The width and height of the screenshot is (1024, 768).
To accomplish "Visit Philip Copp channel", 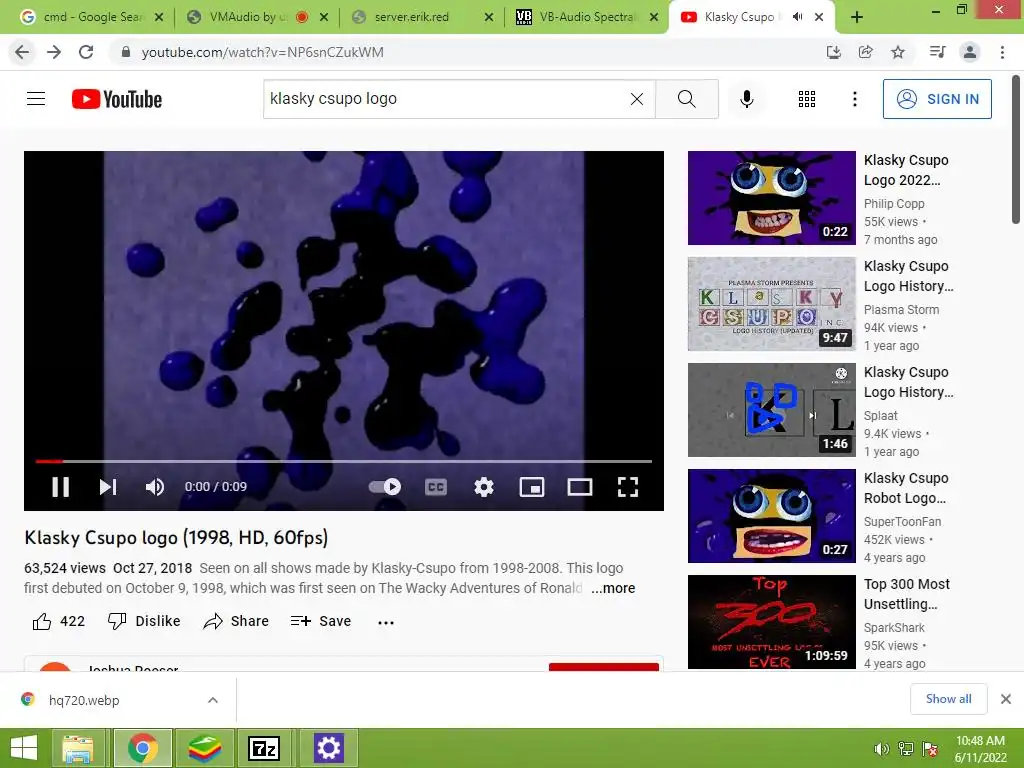I will (894, 204).
